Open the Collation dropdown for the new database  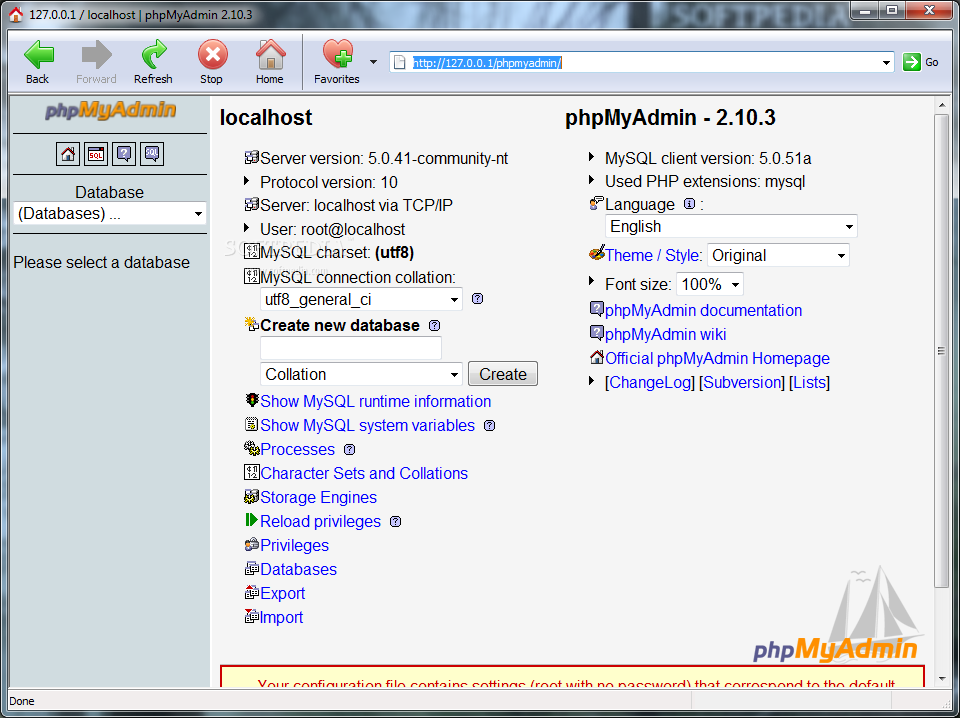pos(361,374)
